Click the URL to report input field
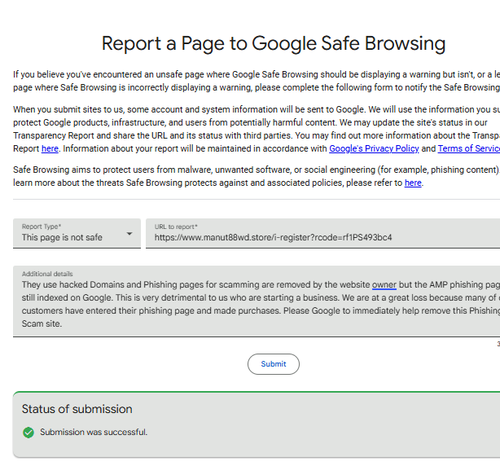The width and height of the screenshot is (500, 471). point(323,233)
